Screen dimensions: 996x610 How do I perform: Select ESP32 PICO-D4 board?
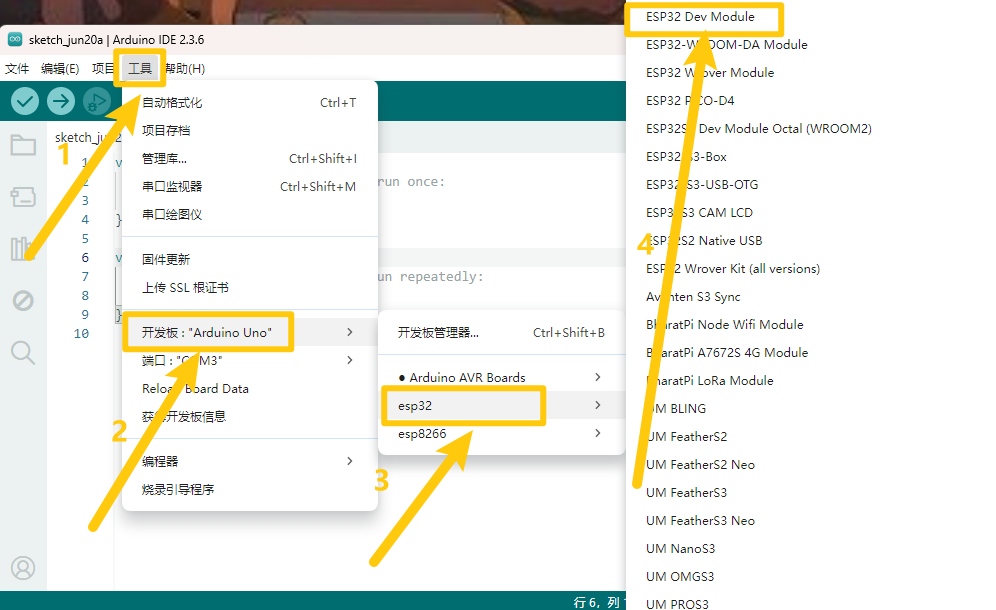(x=690, y=100)
